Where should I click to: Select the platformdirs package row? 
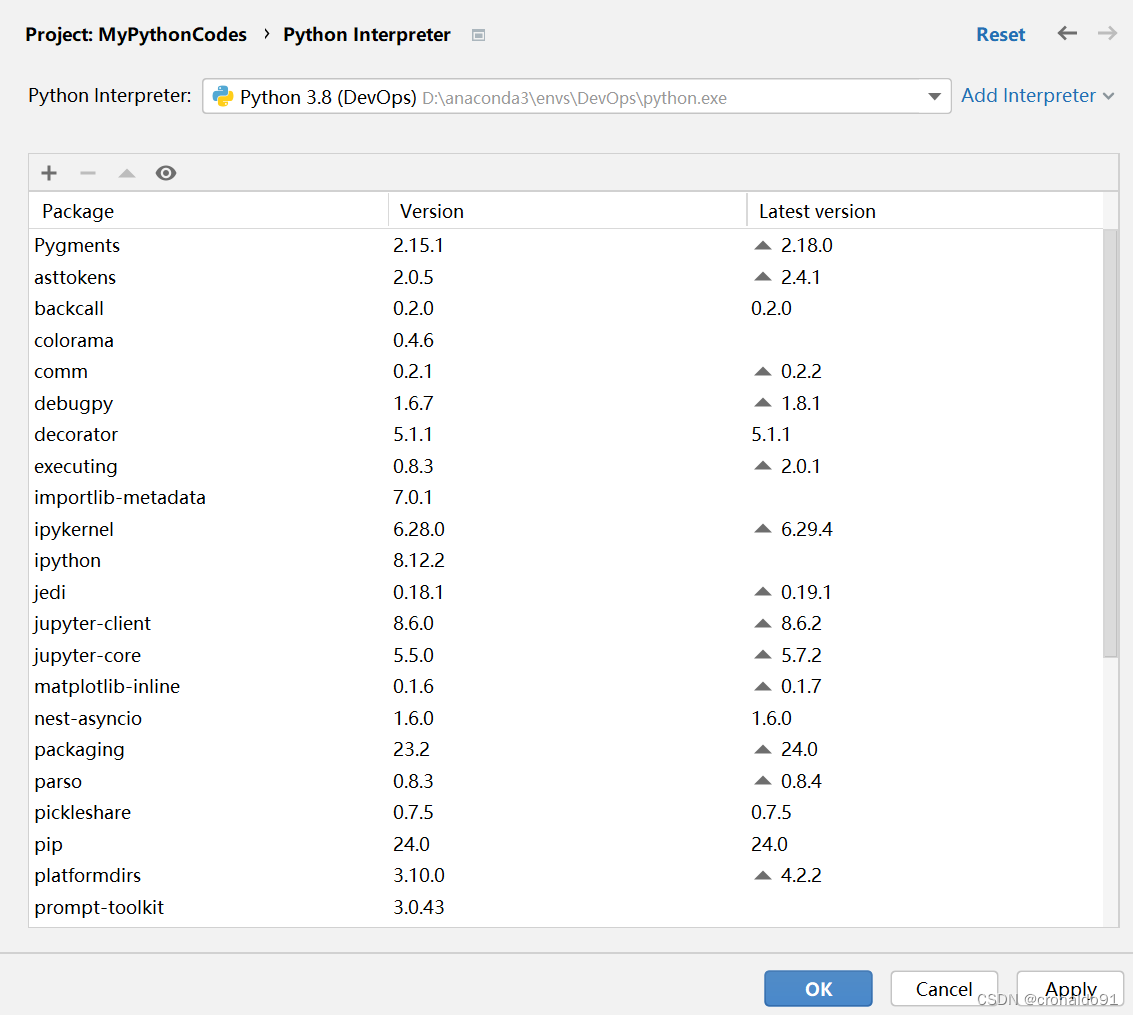[x=566, y=876]
